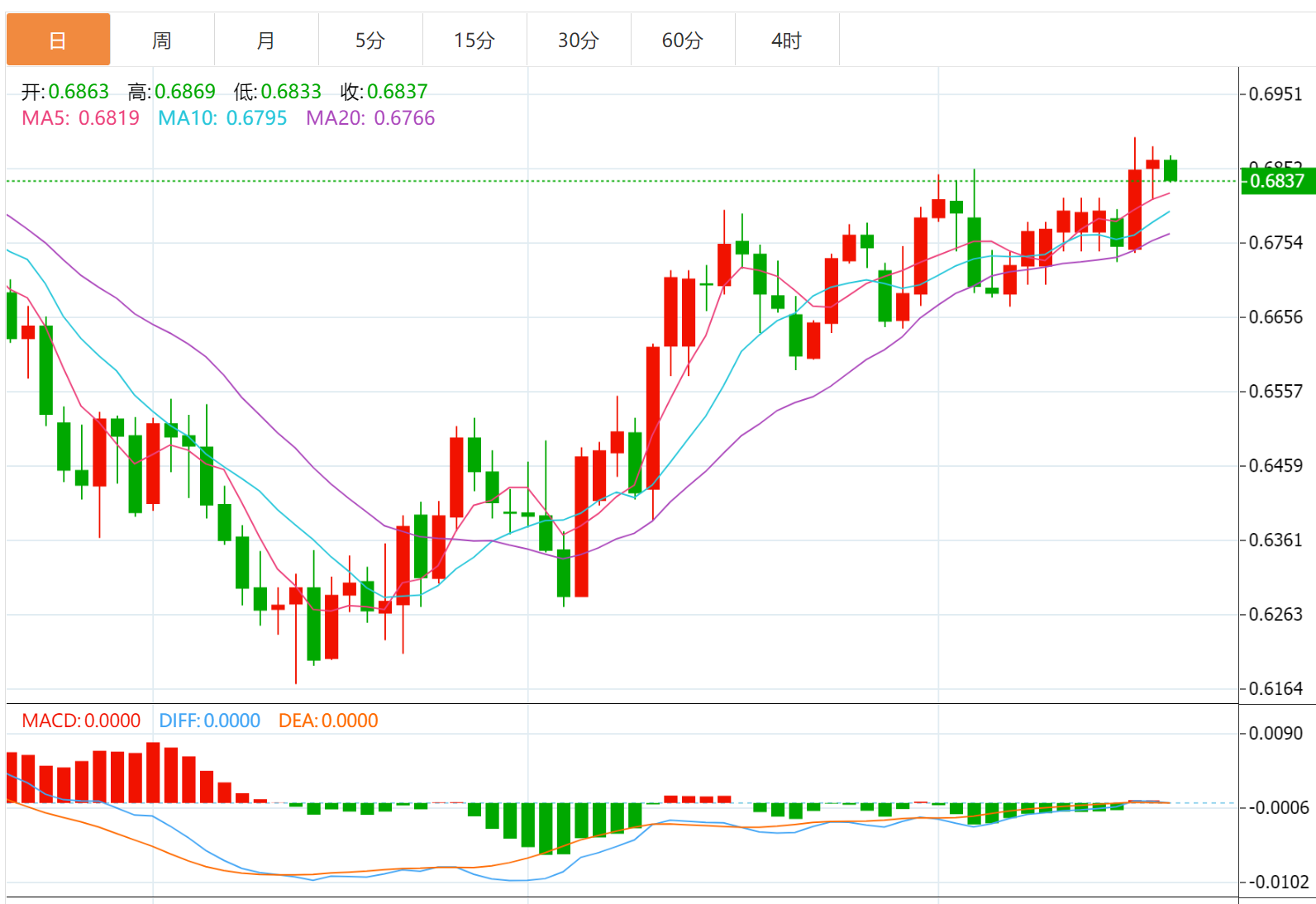Click the 0.6951 price axis label
The image size is (1316, 904).
coord(1275,94)
